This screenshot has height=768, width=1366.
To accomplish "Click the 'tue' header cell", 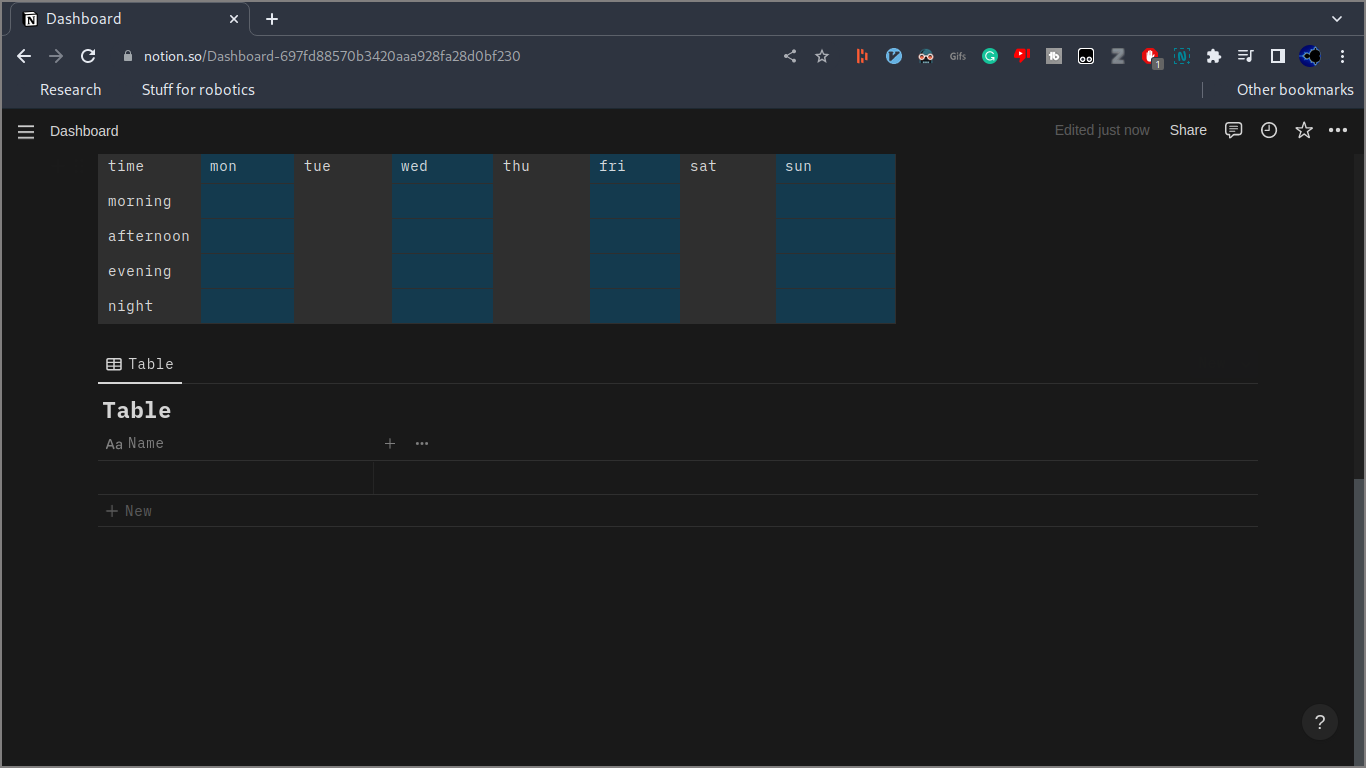I will [x=343, y=167].
